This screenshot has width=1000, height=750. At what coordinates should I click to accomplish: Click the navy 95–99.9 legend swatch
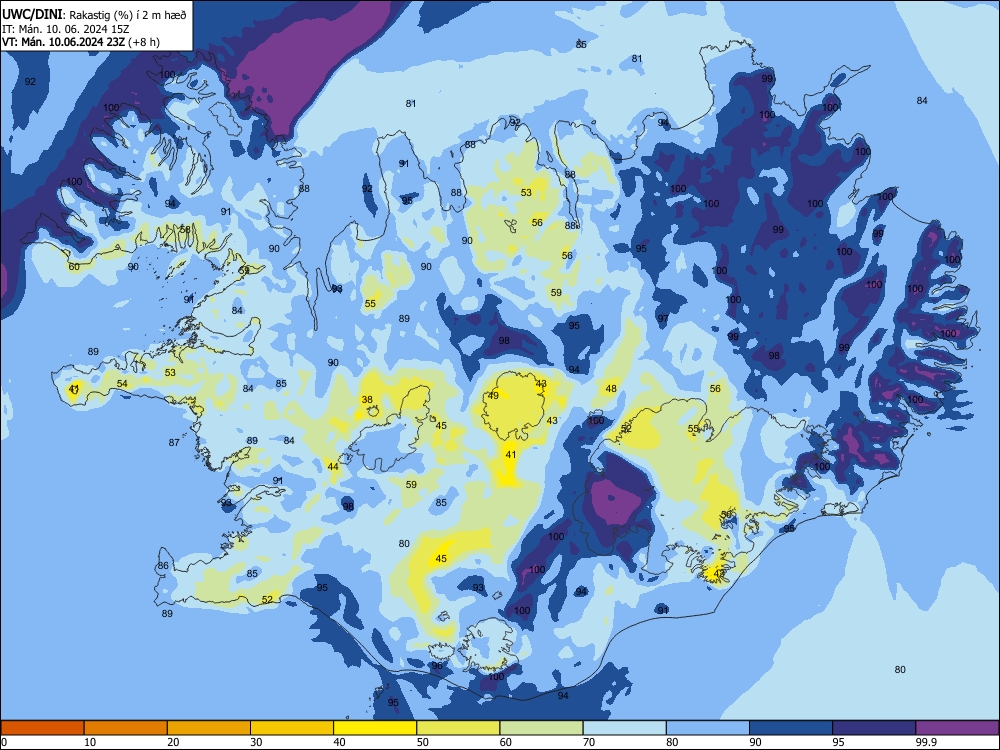coord(874,728)
